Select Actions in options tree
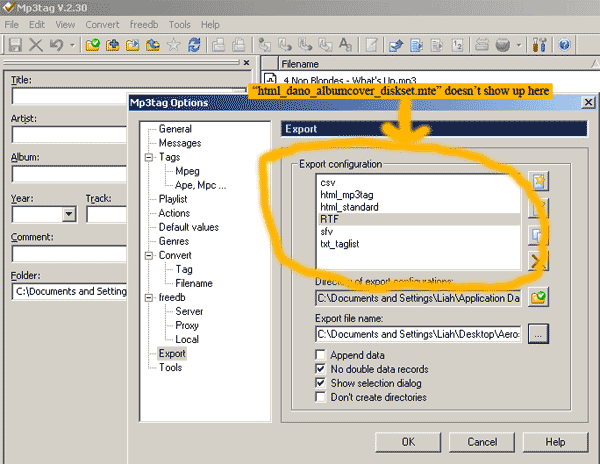Screen dimensions: 600x464 (x=174, y=213)
